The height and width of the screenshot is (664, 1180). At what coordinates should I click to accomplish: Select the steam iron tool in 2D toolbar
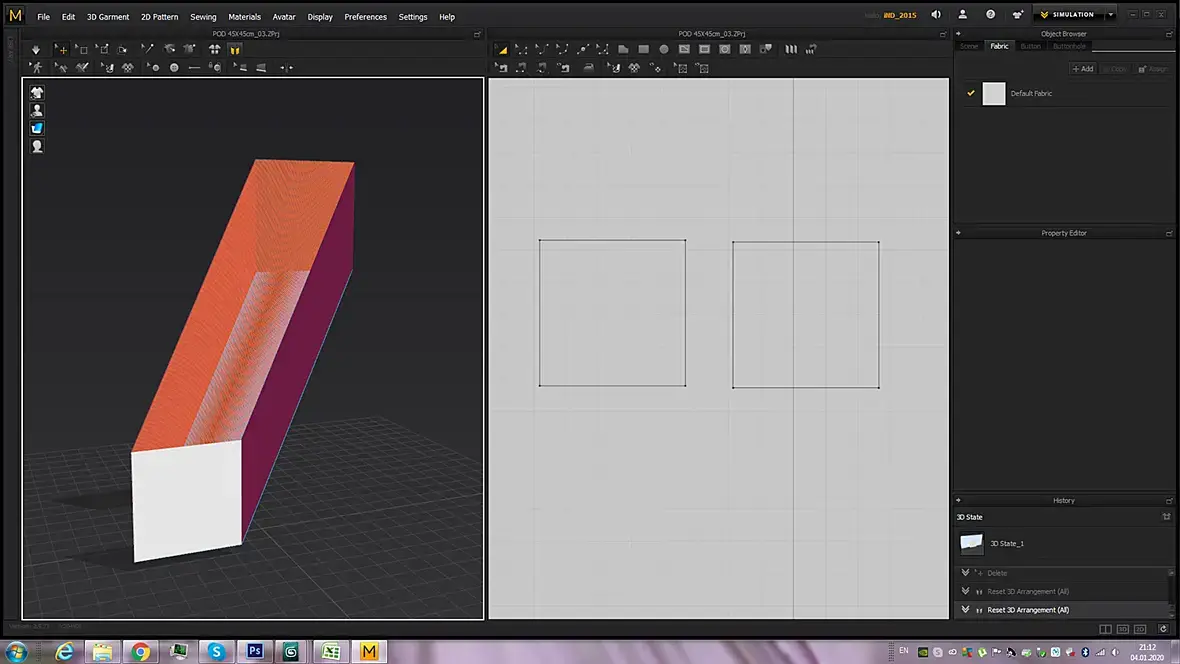(588, 68)
